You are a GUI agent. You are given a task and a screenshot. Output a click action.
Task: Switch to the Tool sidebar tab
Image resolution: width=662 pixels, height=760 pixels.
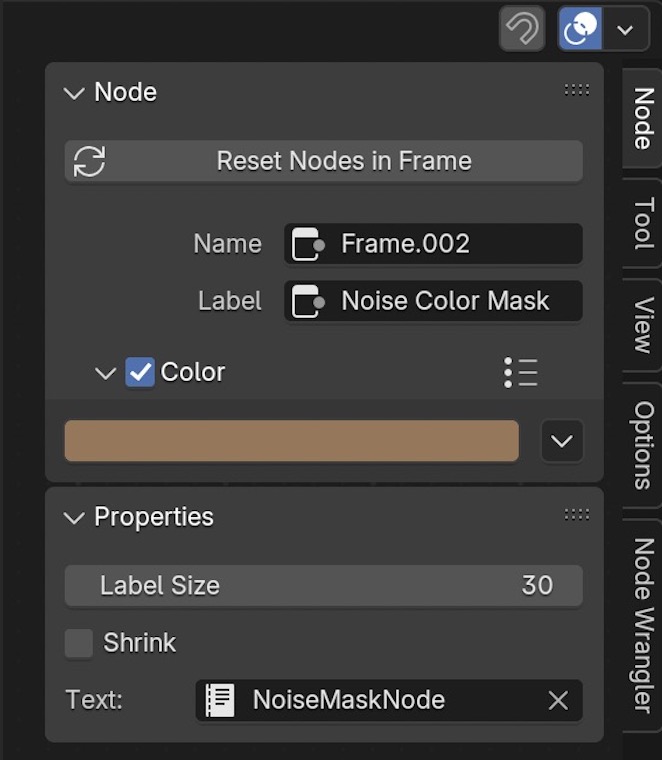pyautogui.click(x=643, y=223)
